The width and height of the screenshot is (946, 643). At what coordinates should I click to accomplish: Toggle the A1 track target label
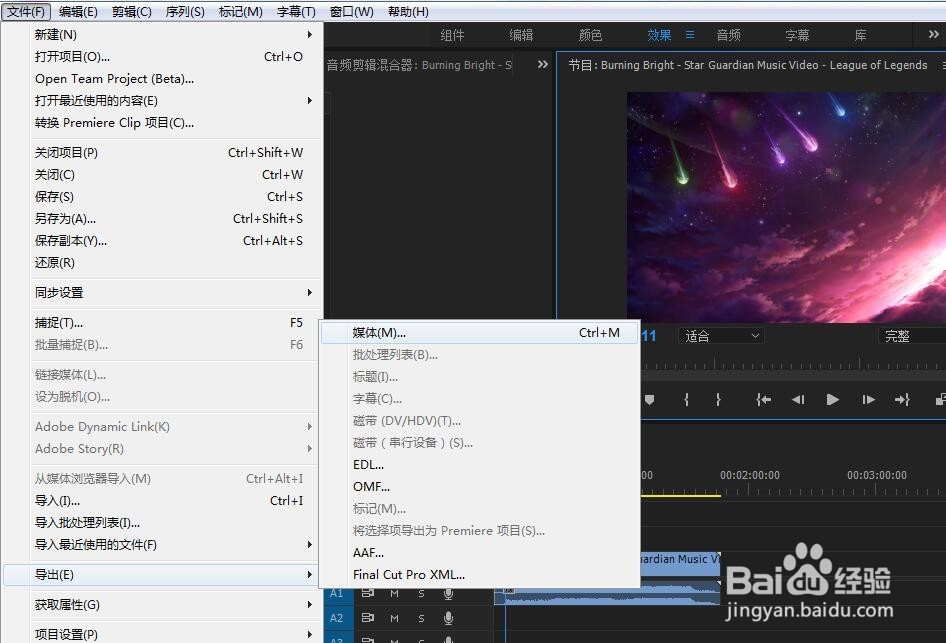tap(337, 594)
